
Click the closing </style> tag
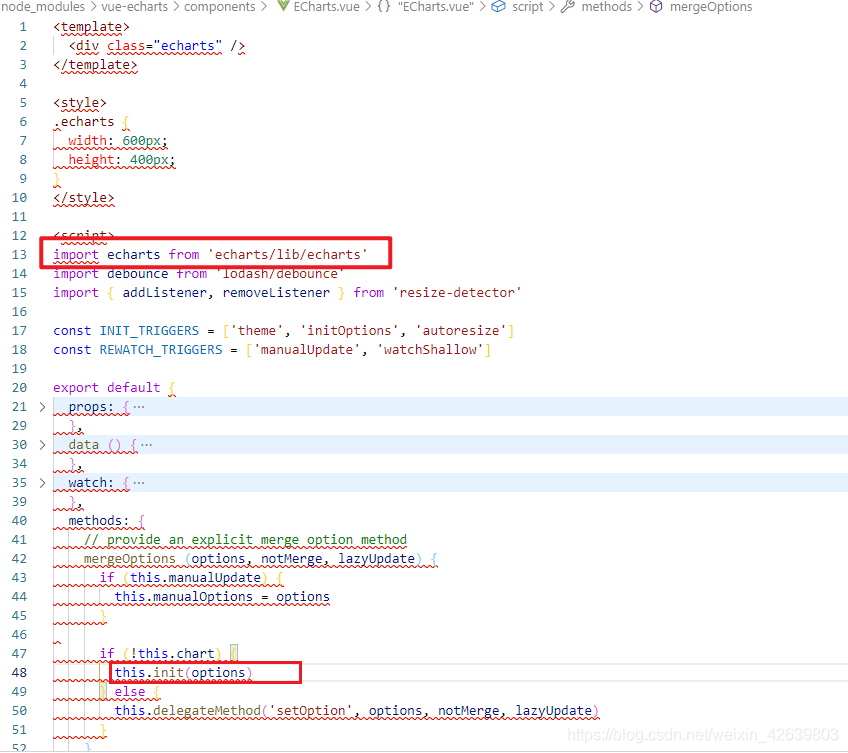coord(84,197)
